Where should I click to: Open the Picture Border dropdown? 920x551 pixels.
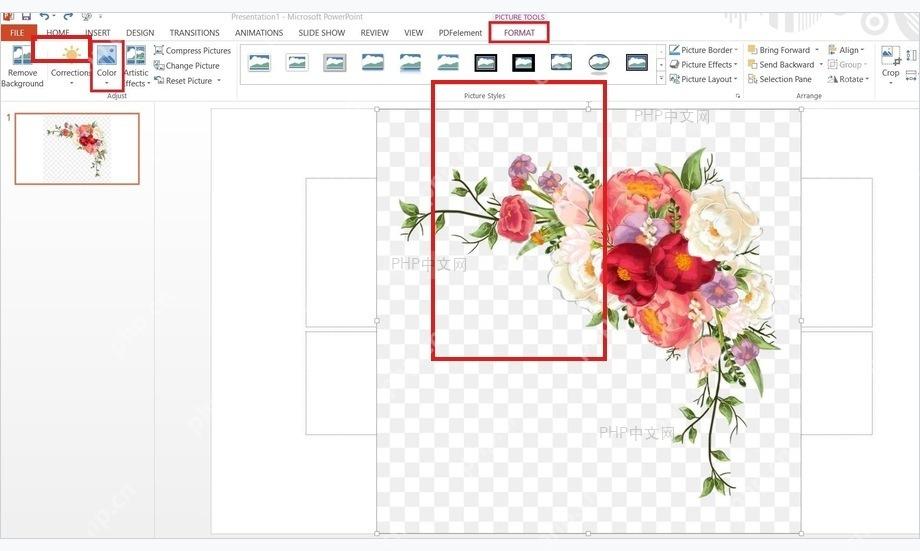tap(703, 50)
